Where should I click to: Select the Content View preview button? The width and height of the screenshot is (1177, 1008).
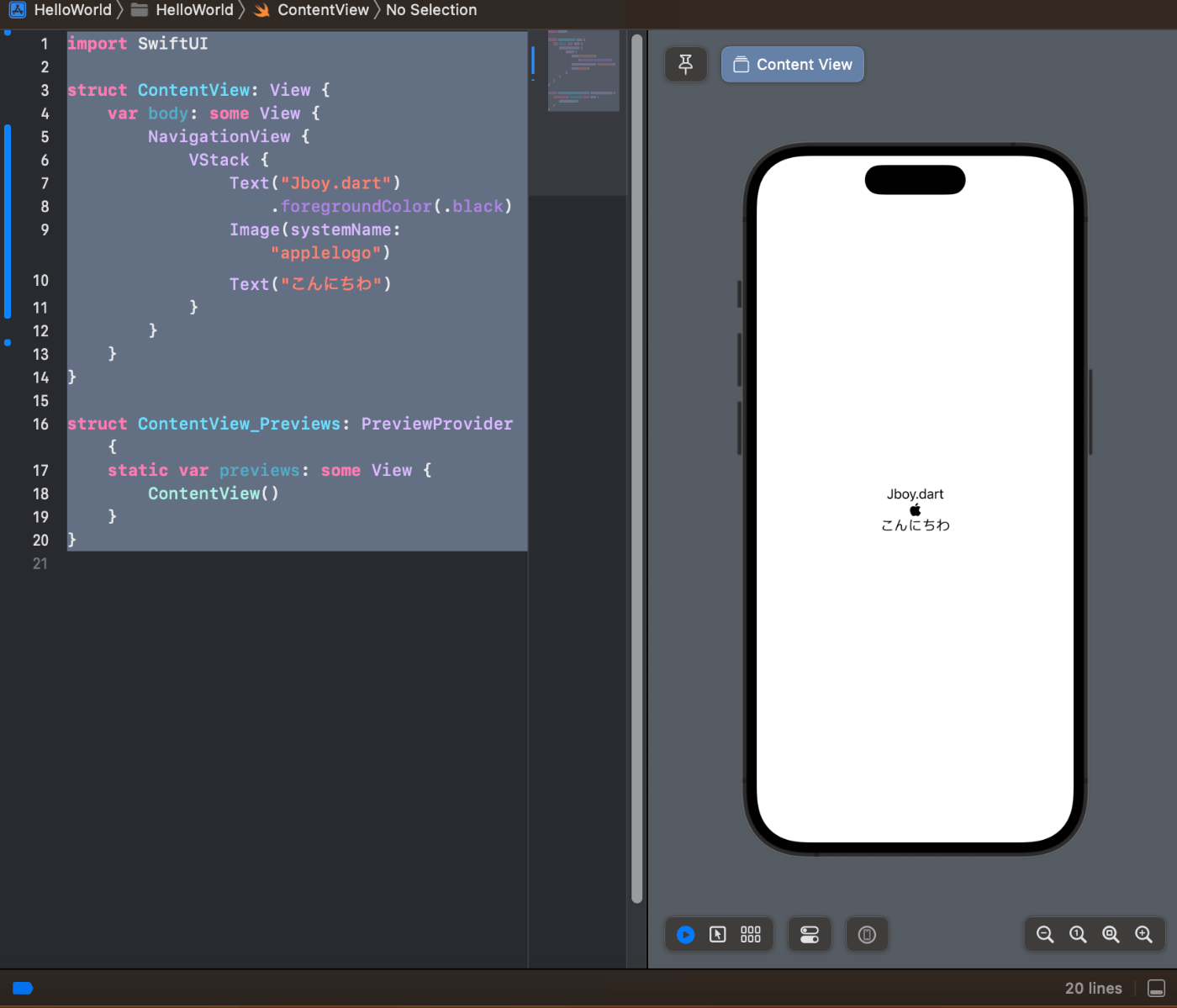pos(792,65)
